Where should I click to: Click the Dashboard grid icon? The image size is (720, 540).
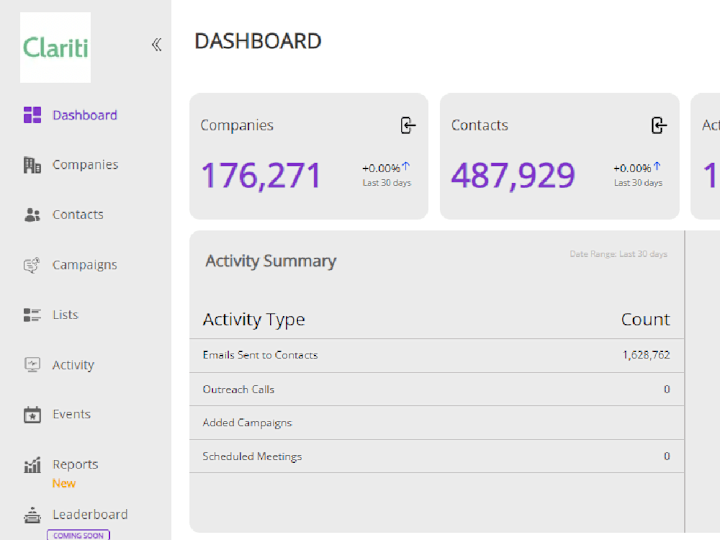[32, 115]
